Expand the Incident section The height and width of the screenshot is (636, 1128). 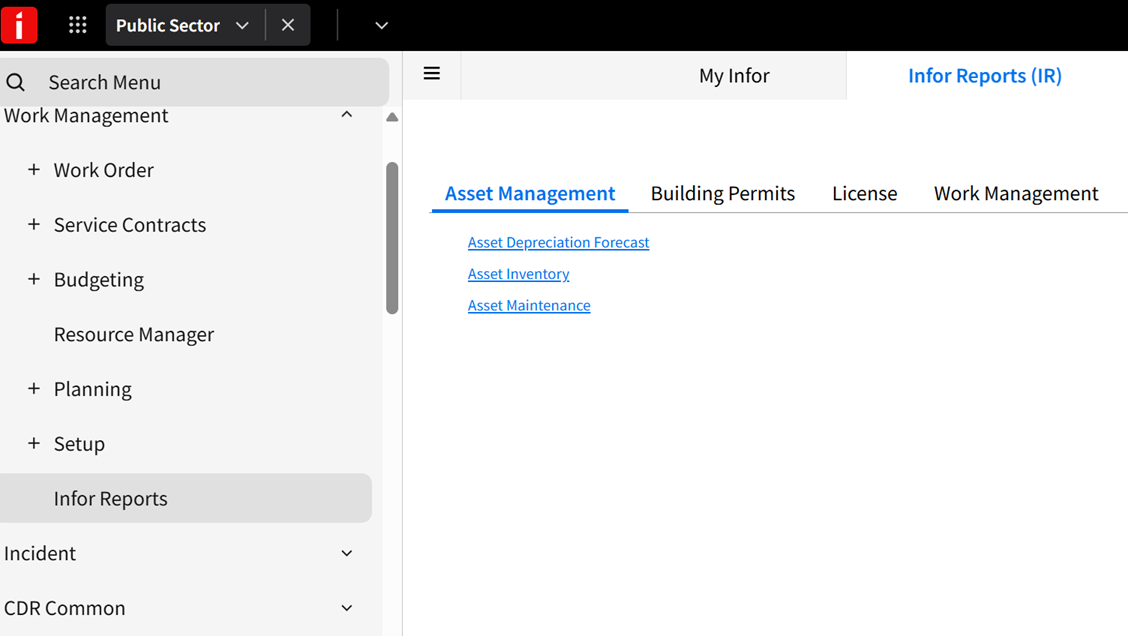346,553
